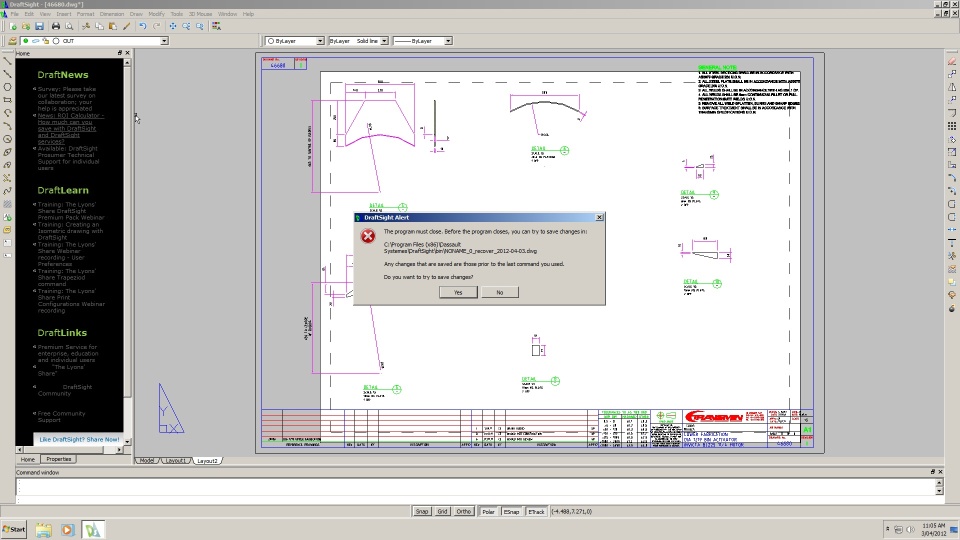
Task: Select the Explode bomb tool
Action: point(951,308)
